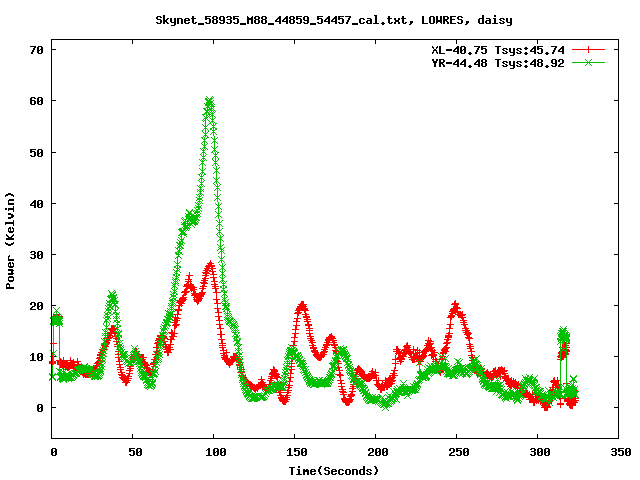The image size is (640, 480).
Task: Click the Power (Kelvin) y-axis label
Action: coord(10,241)
